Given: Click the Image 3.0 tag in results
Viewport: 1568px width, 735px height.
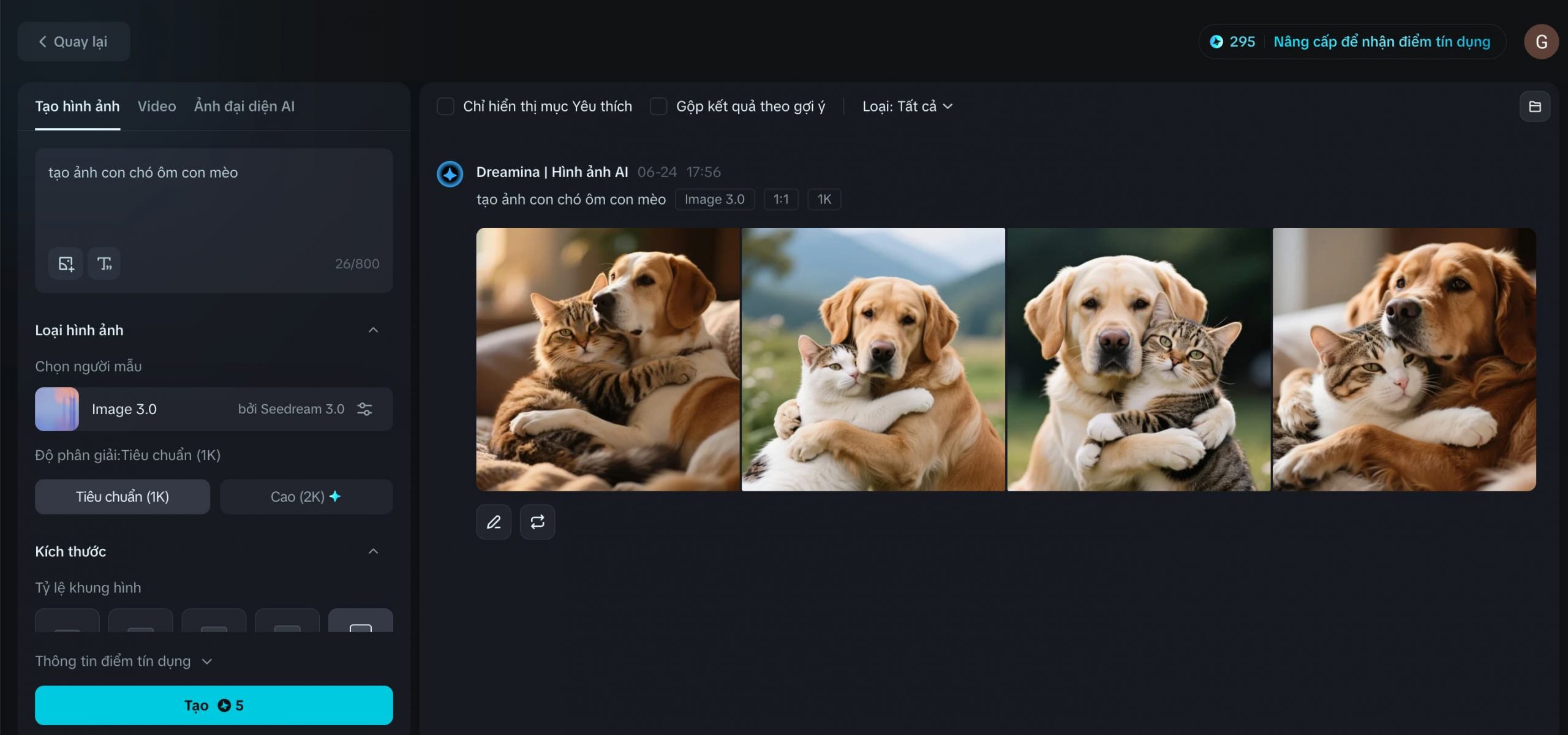Looking at the screenshot, I should click(x=715, y=199).
